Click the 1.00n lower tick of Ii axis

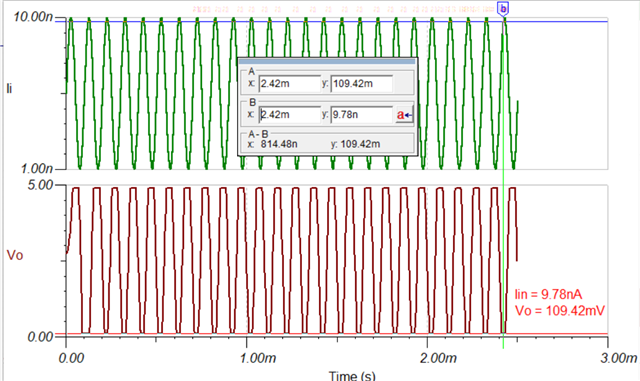point(36,168)
